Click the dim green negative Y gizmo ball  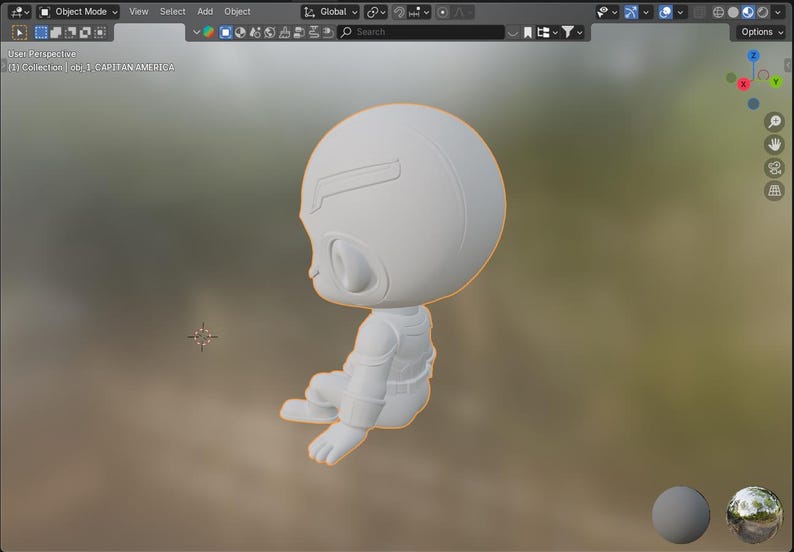(x=731, y=77)
